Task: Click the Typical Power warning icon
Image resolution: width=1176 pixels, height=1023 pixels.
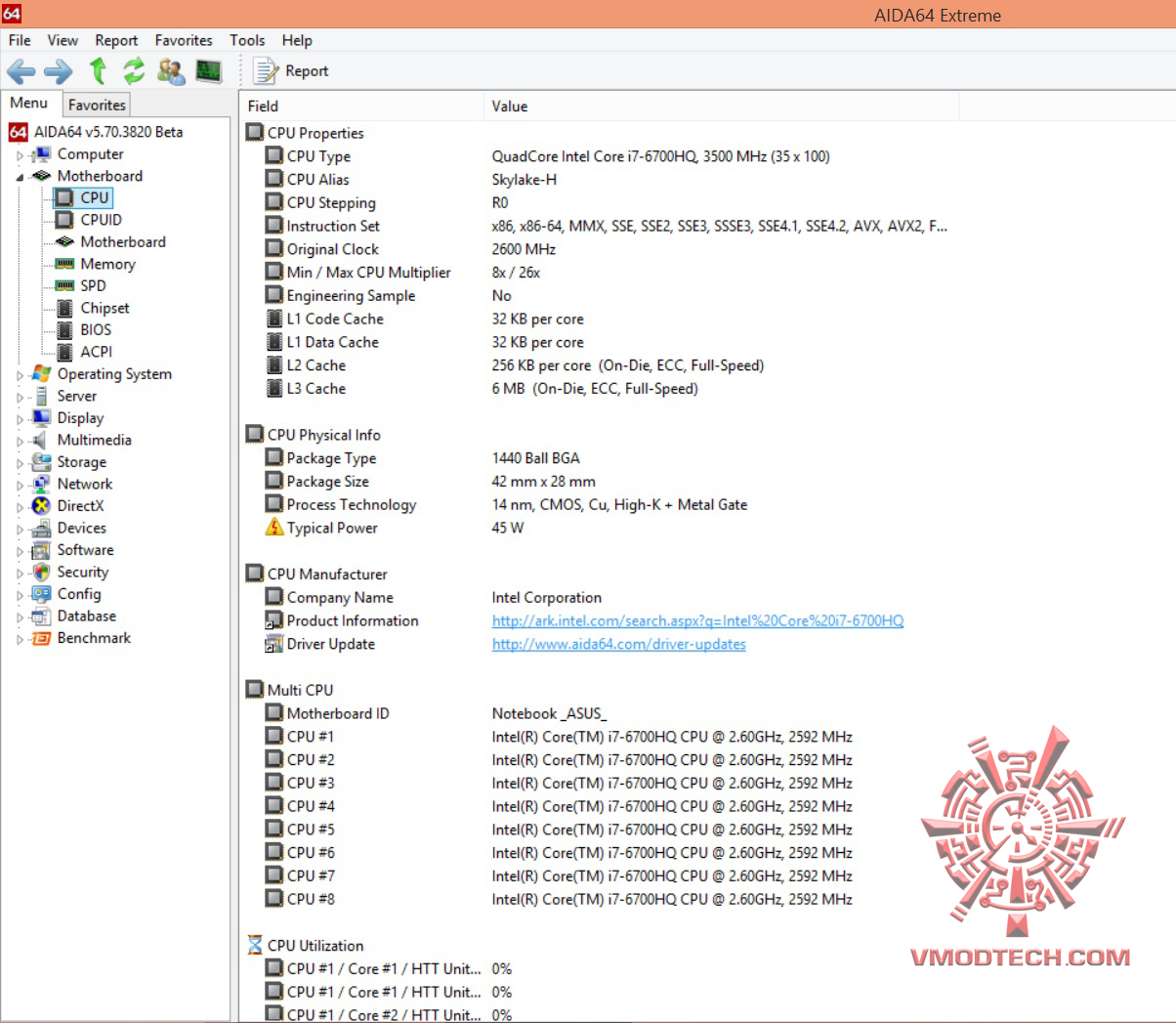Action: [x=274, y=528]
